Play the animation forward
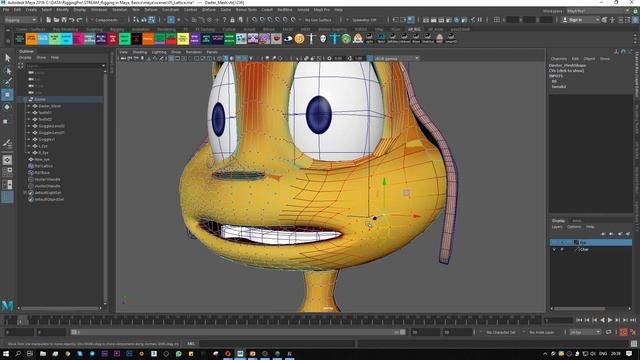Screen dimensions: 640x360 tap(610, 320)
